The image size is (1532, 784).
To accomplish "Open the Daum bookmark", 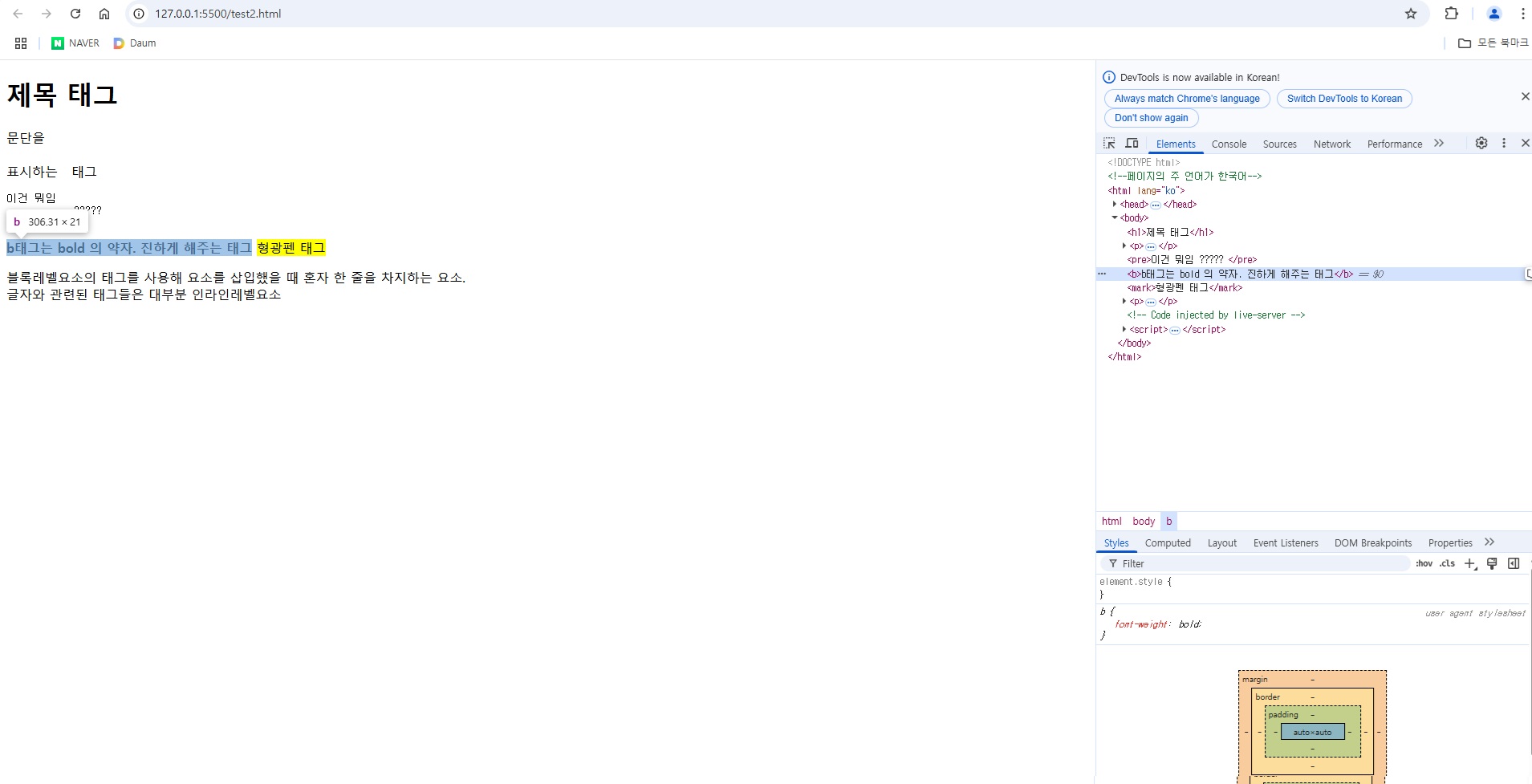I will click(135, 43).
